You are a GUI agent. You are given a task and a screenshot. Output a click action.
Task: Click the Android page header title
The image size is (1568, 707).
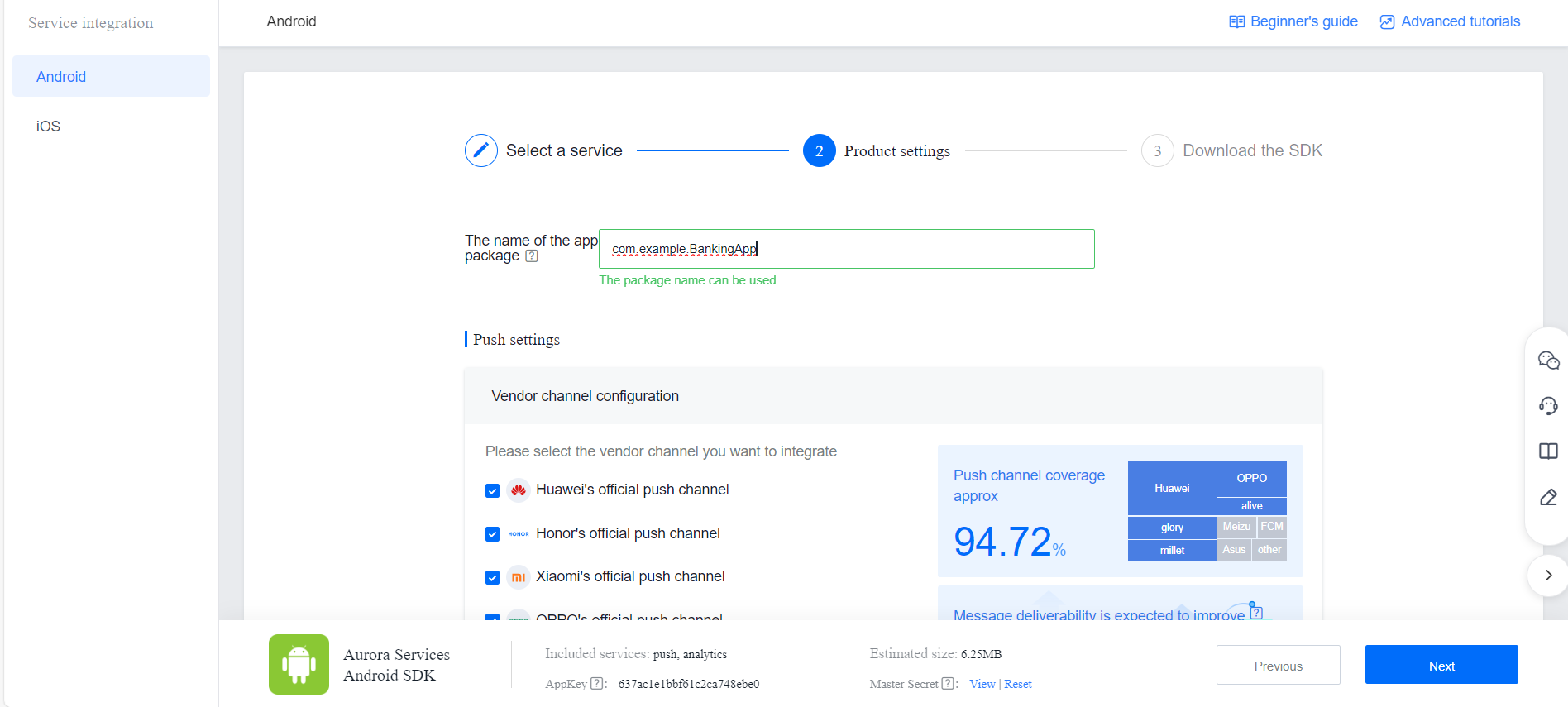[x=291, y=21]
